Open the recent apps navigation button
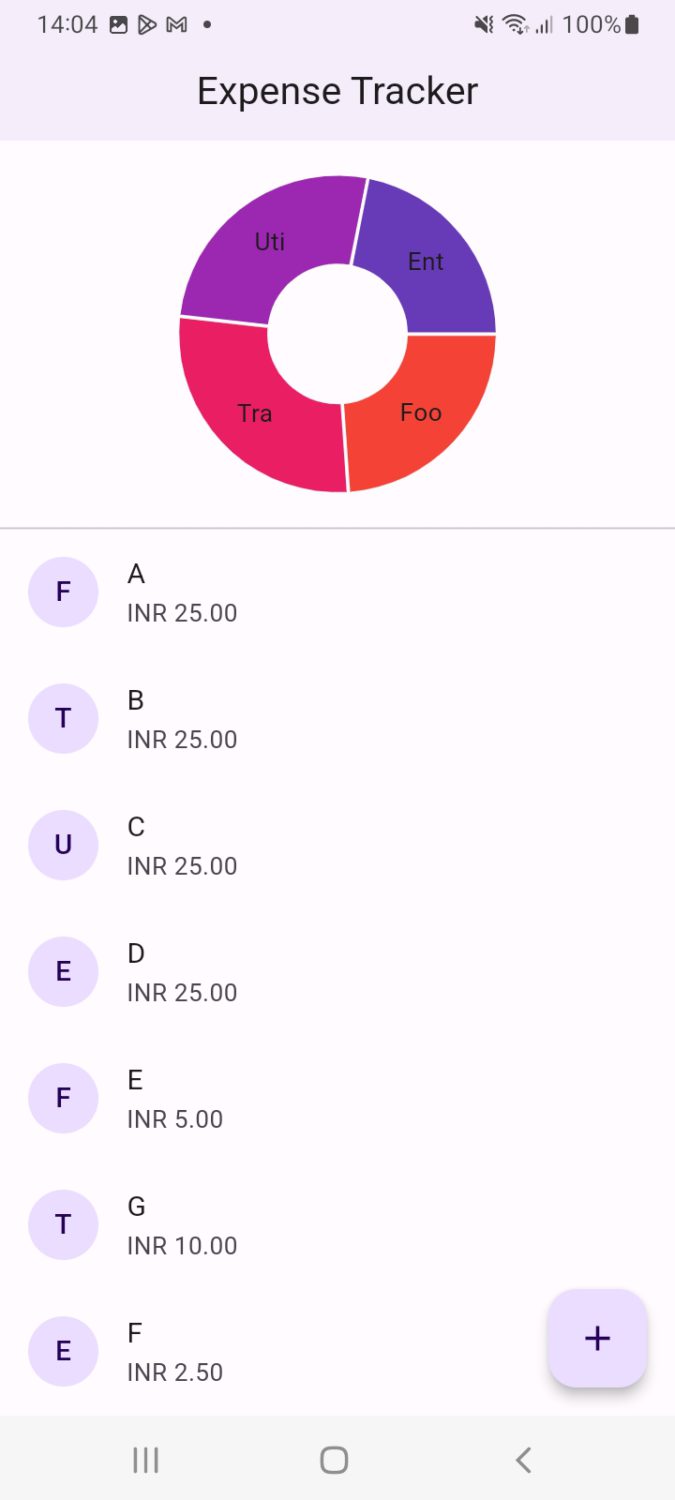 (146, 1460)
